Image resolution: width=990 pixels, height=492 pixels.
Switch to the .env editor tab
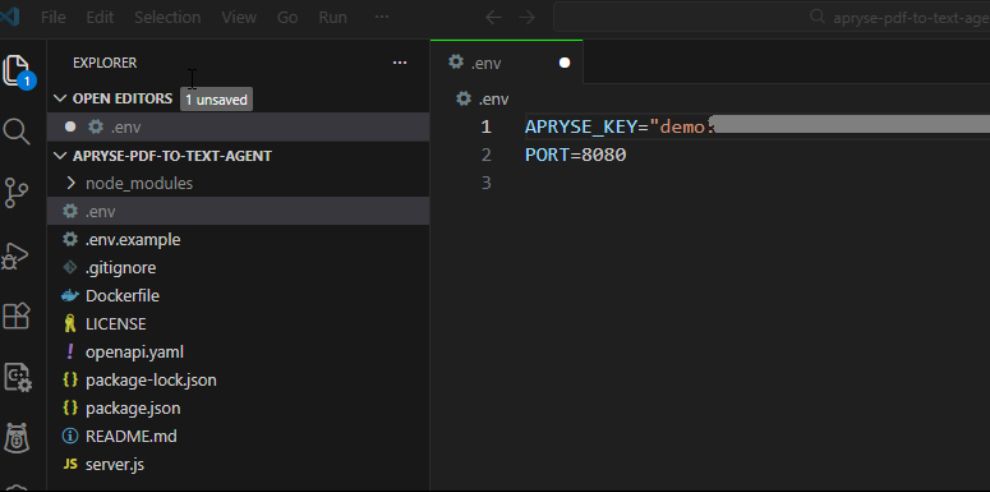coord(506,63)
